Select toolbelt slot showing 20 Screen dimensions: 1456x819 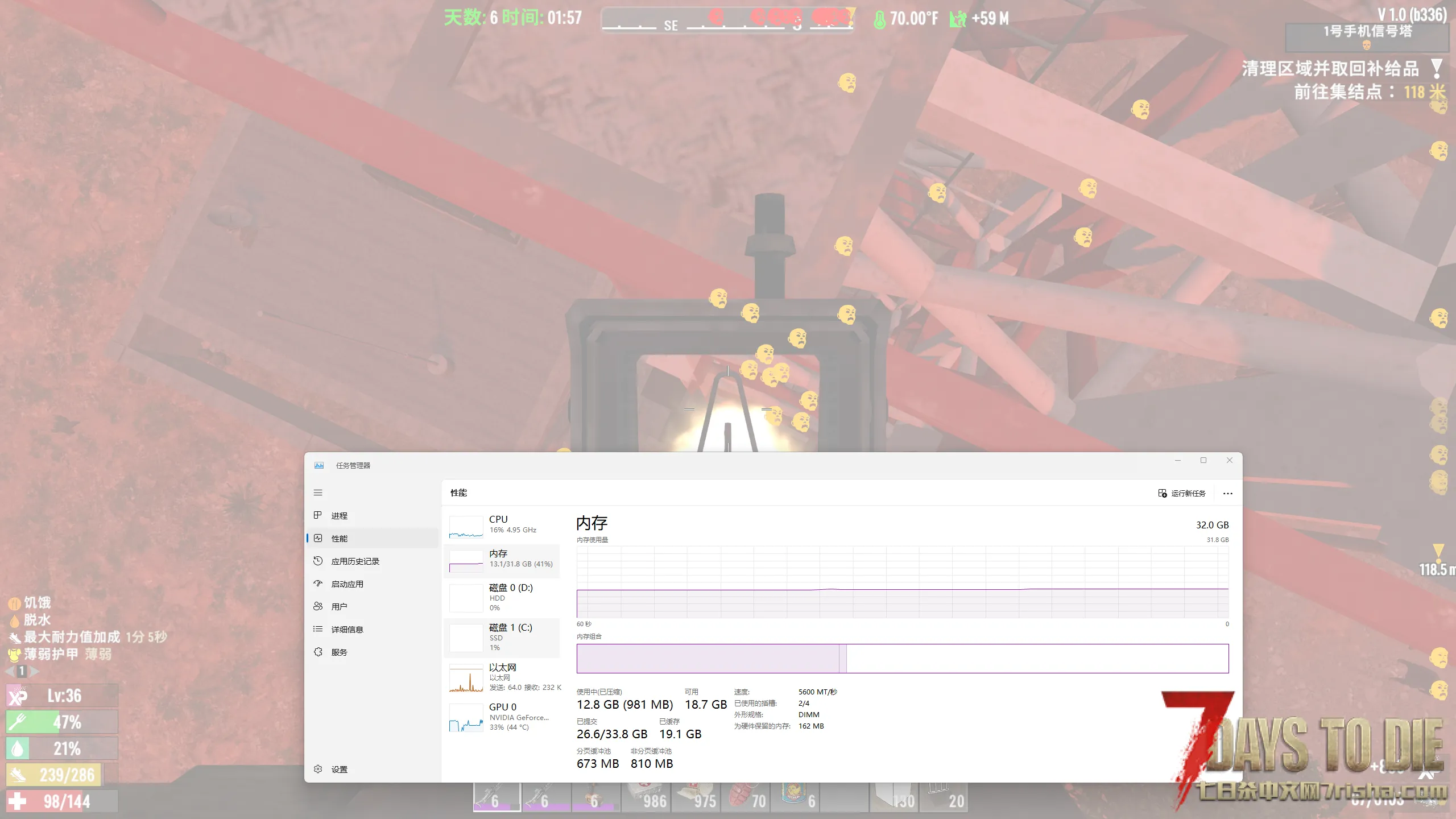(944, 796)
